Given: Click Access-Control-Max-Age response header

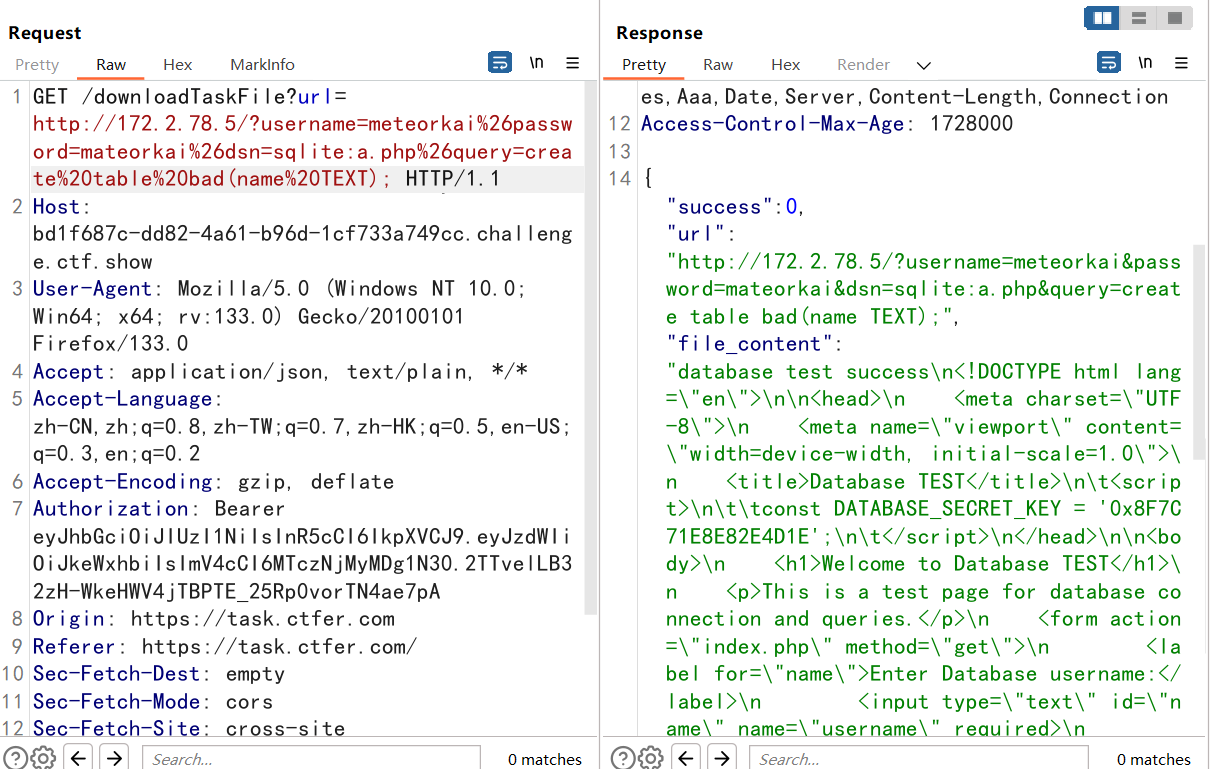Looking at the screenshot, I should [827, 124].
